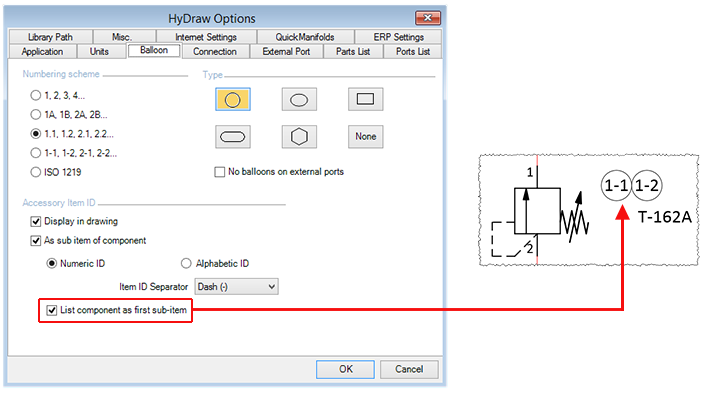Select the rounded slot balloon type
This screenshot has width=720, height=397.
232,137
